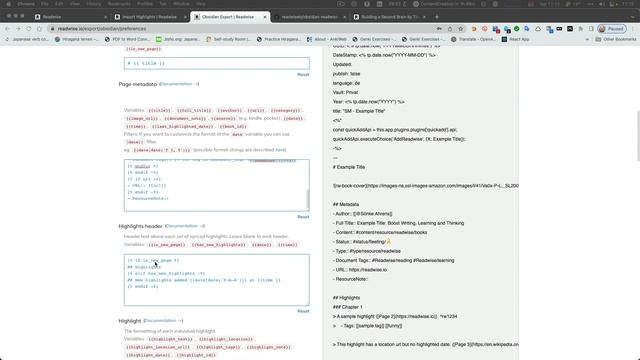Share this page via the toolbar share icon
This screenshot has width=640, height=360.
click(x=450, y=29)
